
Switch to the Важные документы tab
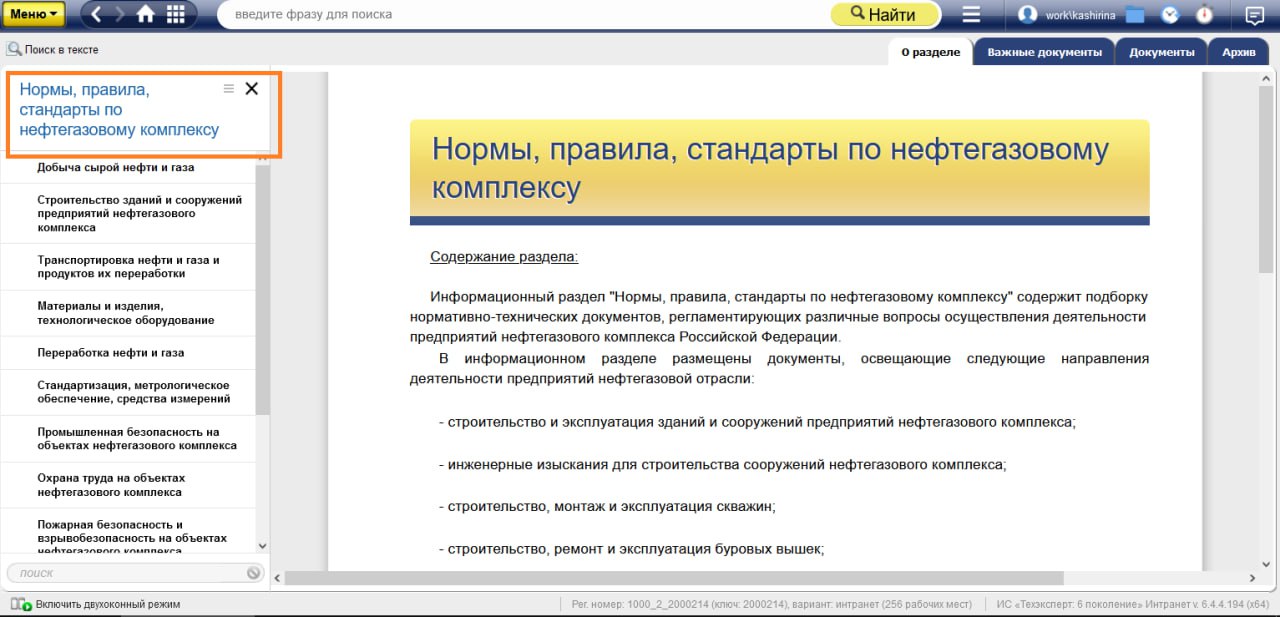point(1044,52)
